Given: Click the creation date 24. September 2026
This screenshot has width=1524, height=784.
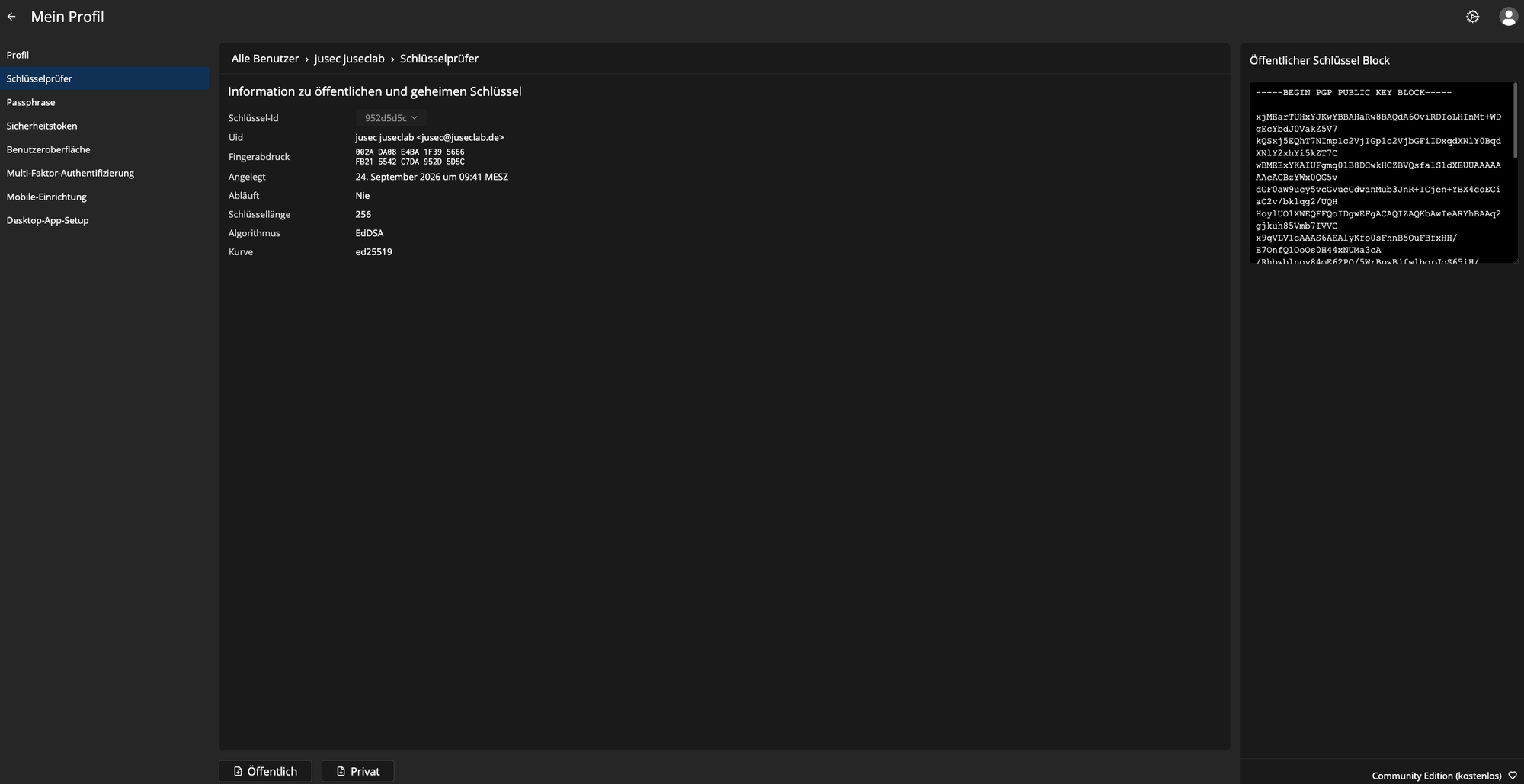Looking at the screenshot, I should tap(431, 177).
